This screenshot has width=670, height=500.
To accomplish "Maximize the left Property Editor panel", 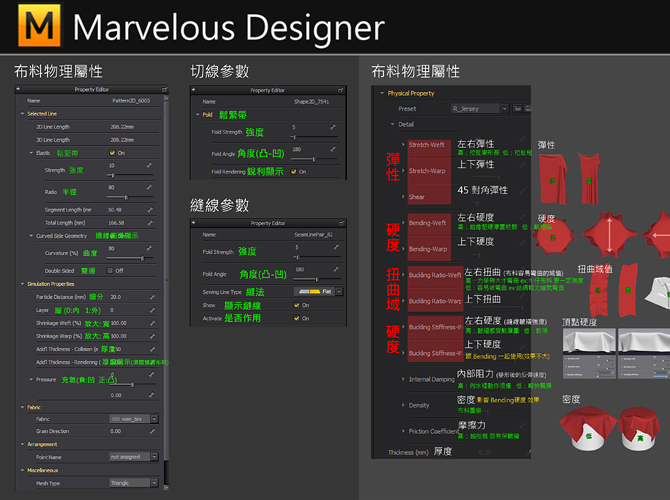I will point(165,89).
